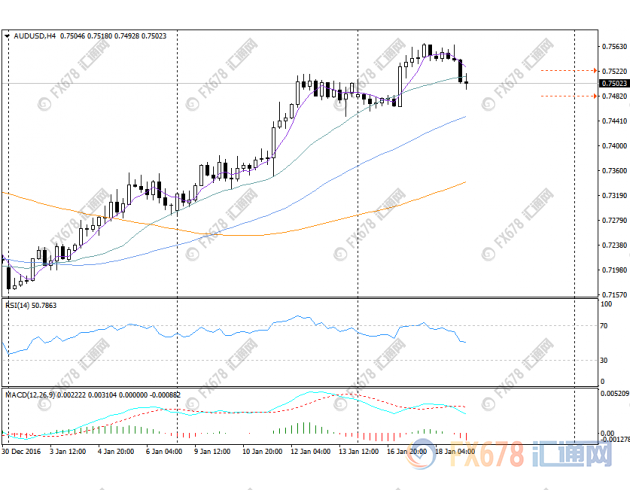The image size is (630, 490).
Task: Click the RSI 70 level scale label
Action: [604, 326]
